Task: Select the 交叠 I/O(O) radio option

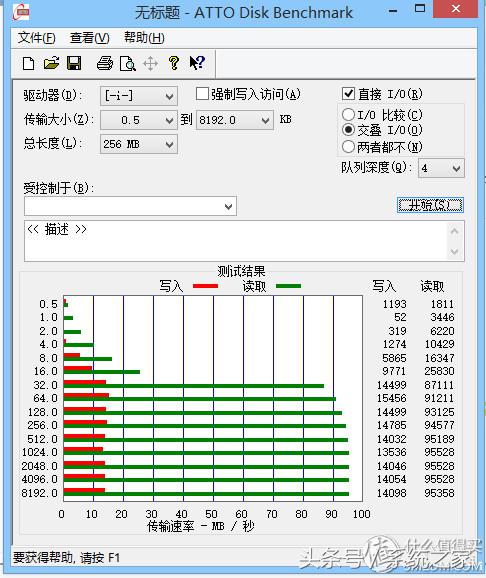Action: 348,130
